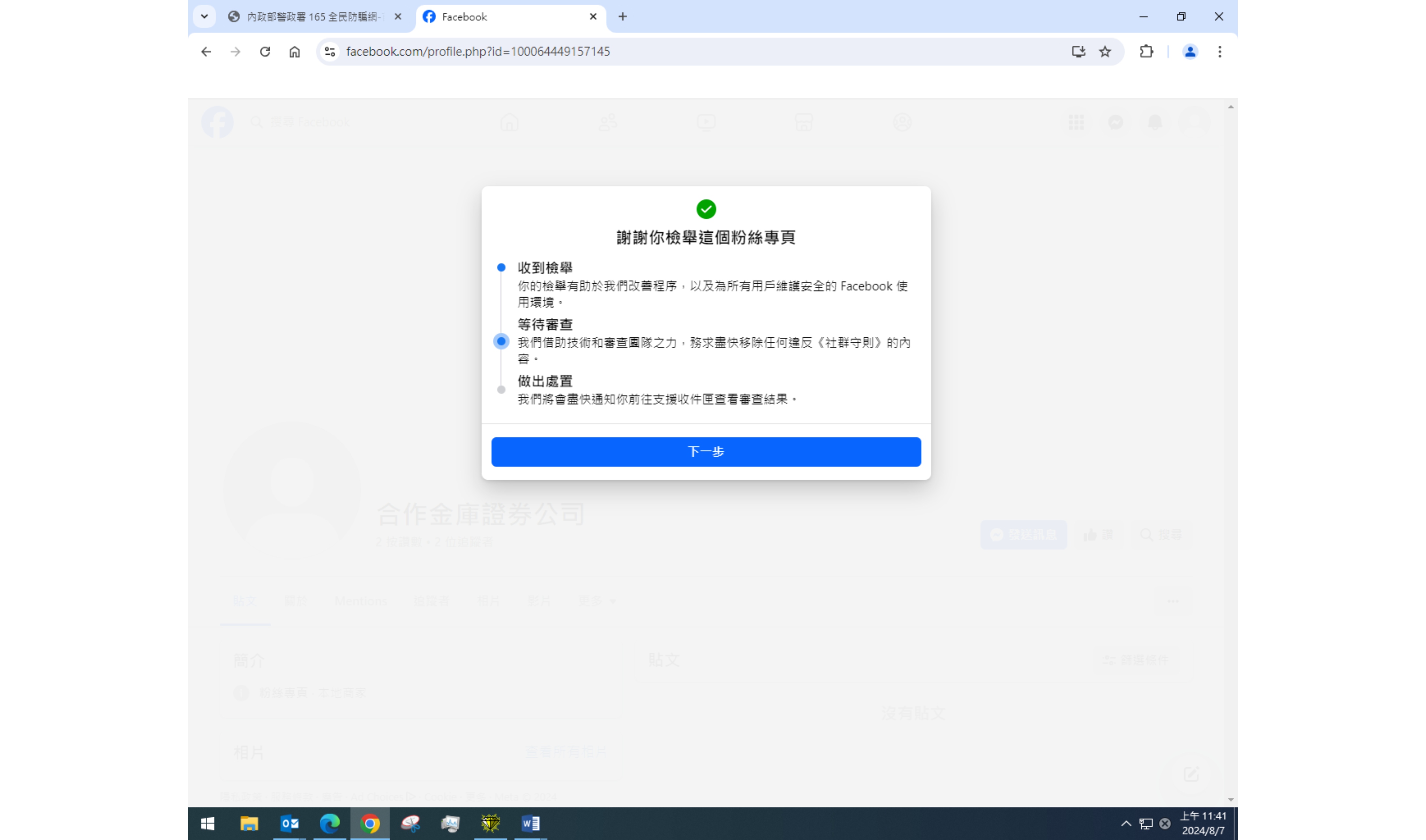View site information icon
Image resolution: width=1426 pixels, height=840 pixels.
[330, 52]
